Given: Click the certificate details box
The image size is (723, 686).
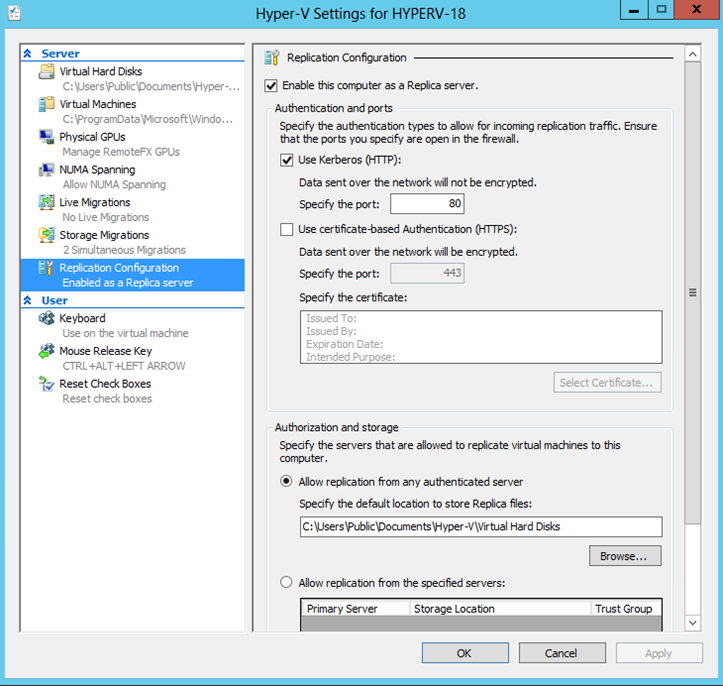Looking at the screenshot, I should pyautogui.click(x=481, y=337).
